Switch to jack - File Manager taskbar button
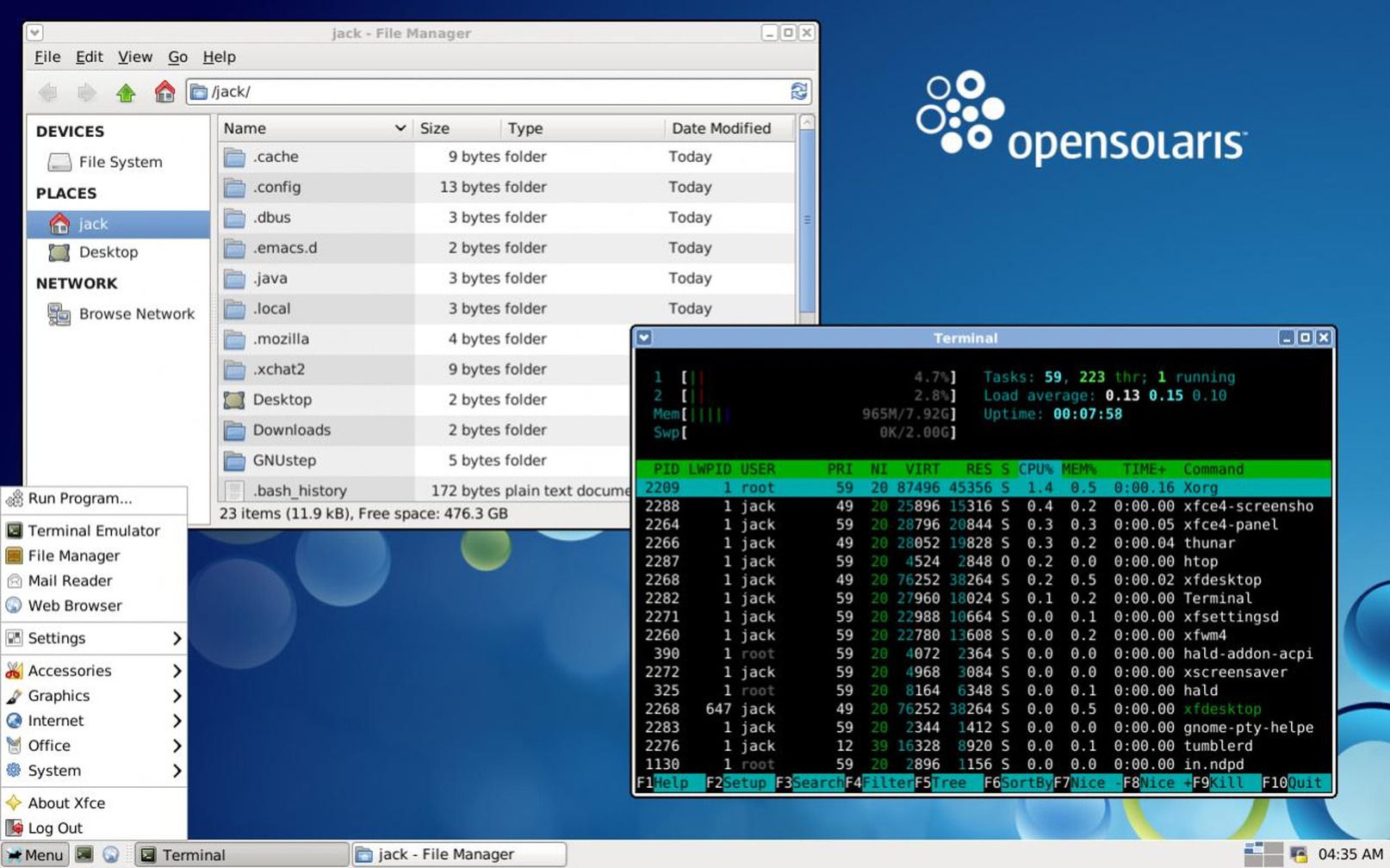 (x=459, y=854)
